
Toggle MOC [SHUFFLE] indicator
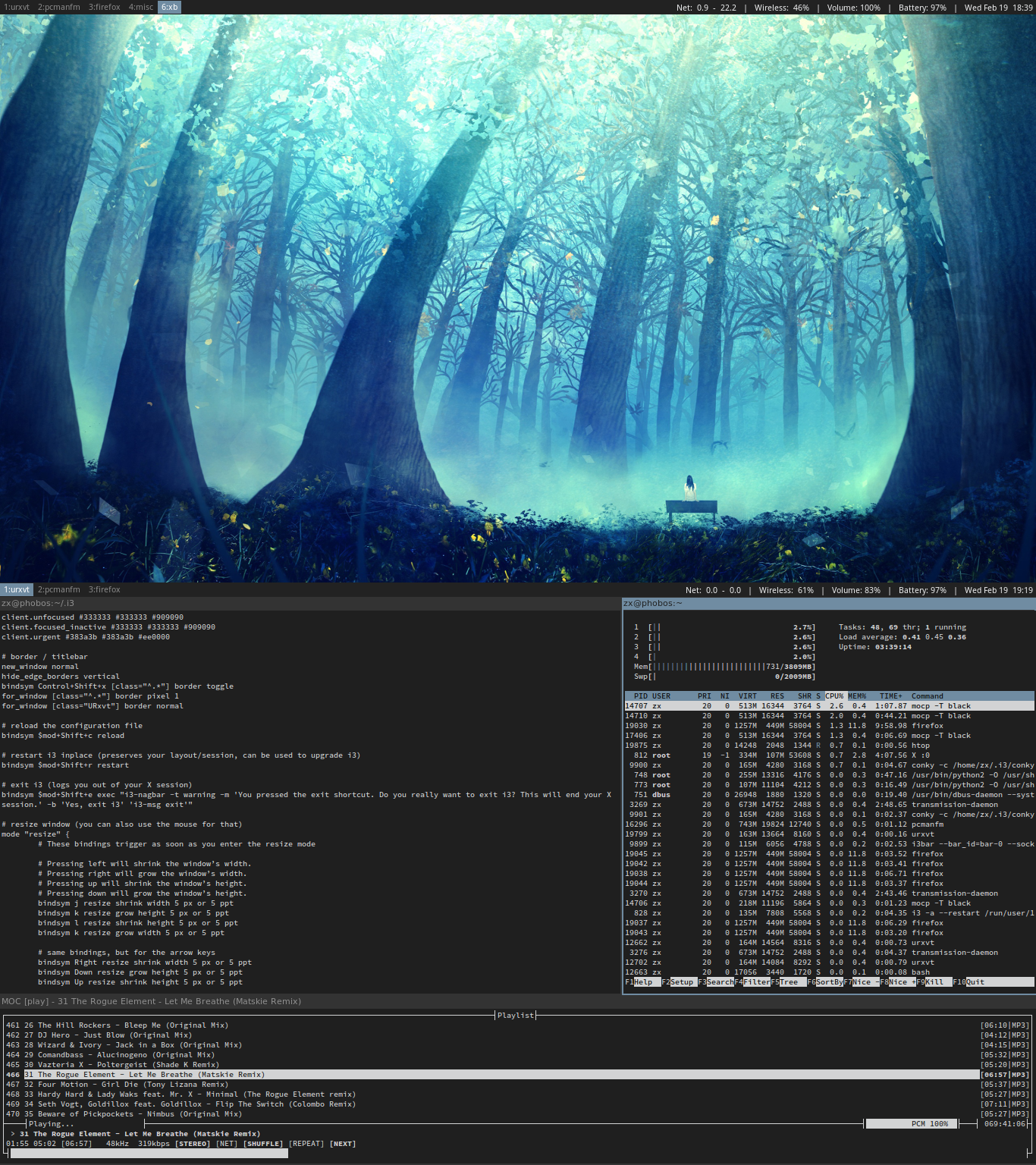262,1143
